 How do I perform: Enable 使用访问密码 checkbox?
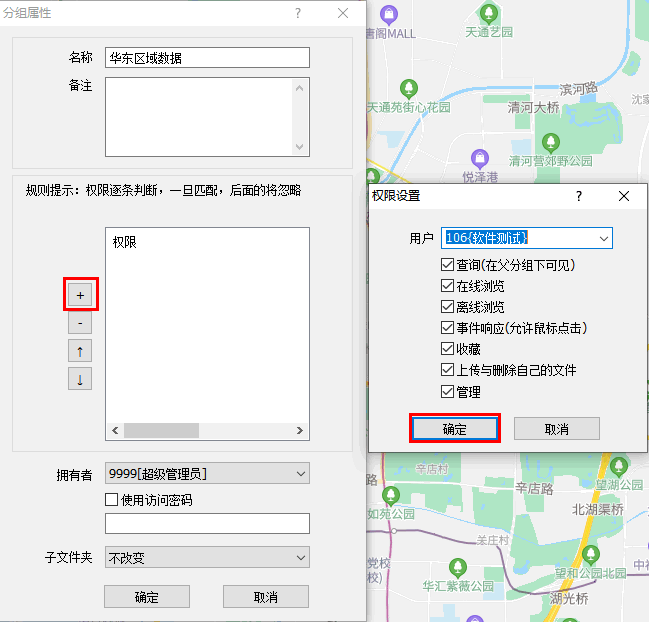click(x=112, y=500)
